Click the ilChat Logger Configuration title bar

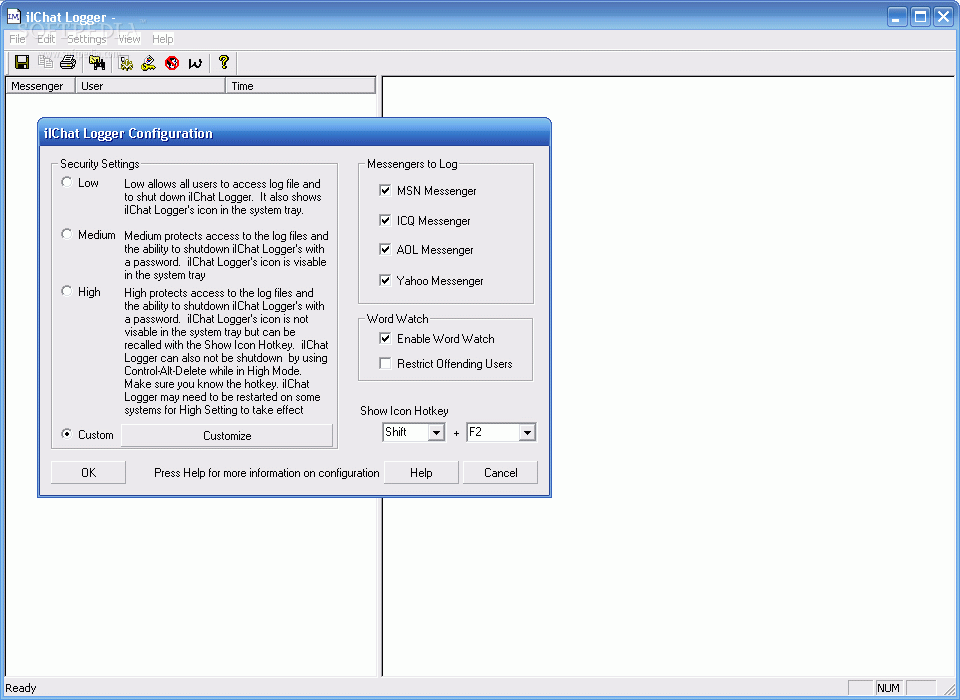tap(294, 134)
